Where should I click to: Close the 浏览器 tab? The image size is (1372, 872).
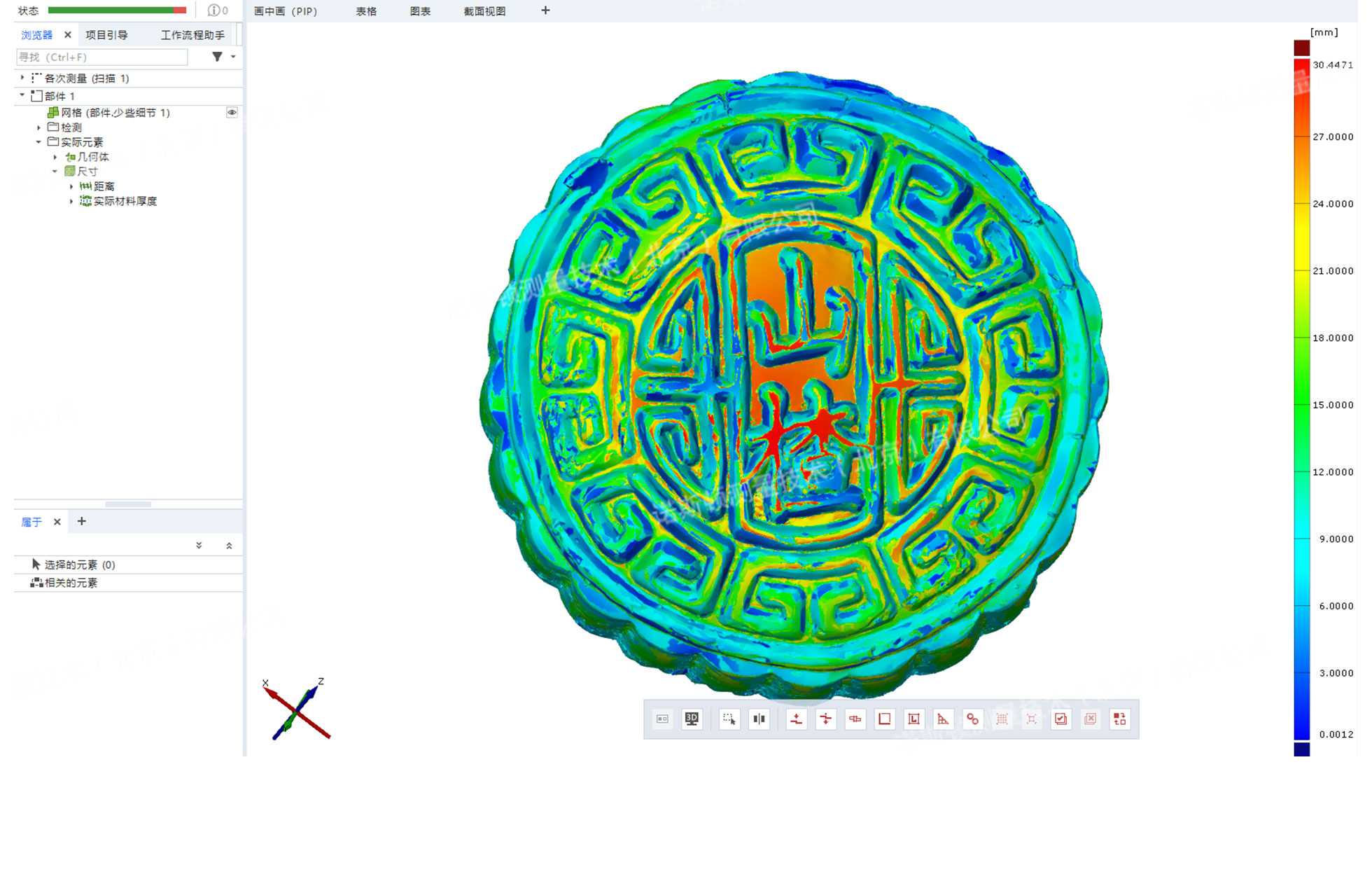[68, 34]
